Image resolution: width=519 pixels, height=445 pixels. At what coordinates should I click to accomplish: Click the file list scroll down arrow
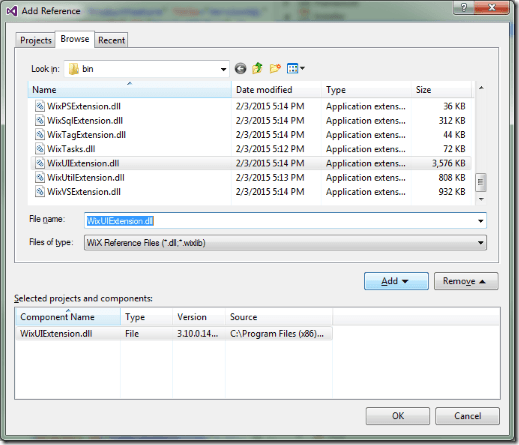coord(481,199)
